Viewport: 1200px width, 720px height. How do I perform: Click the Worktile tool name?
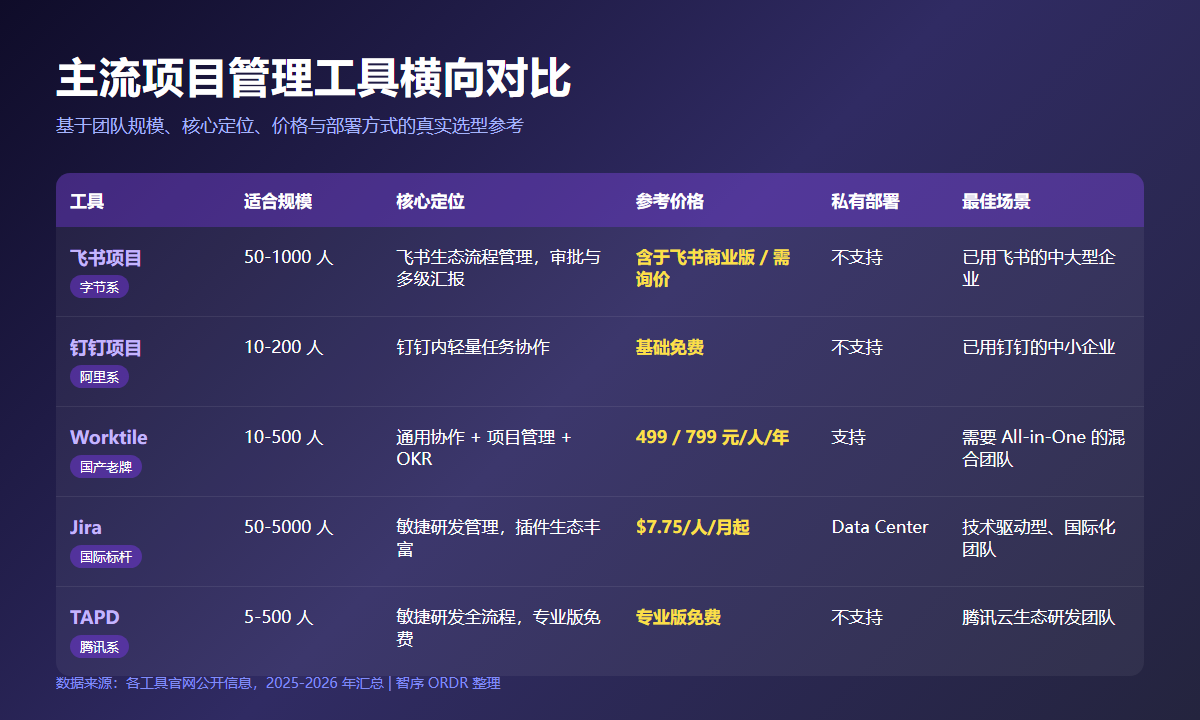[109, 438]
